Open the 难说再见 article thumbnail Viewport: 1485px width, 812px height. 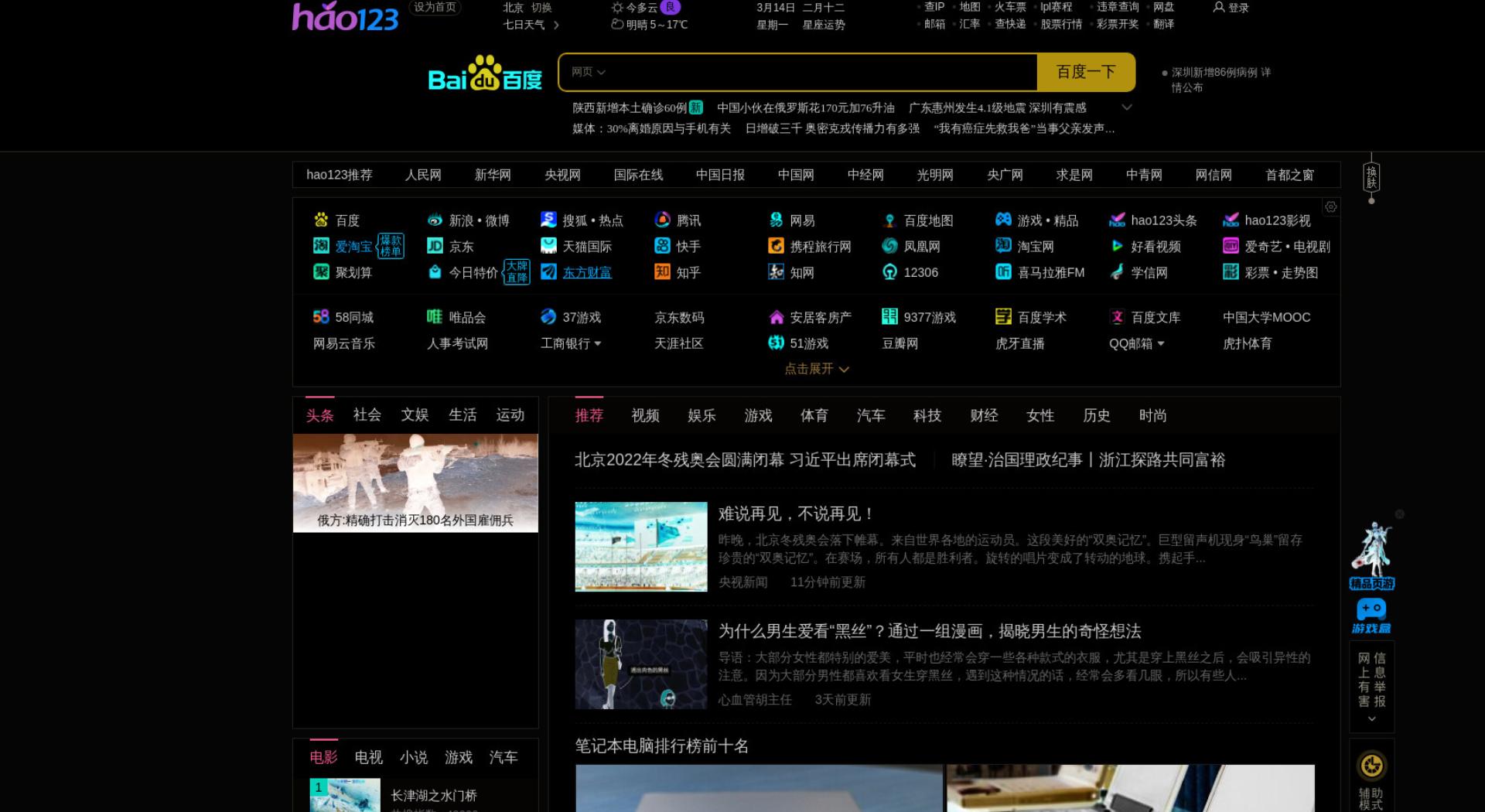pos(641,547)
